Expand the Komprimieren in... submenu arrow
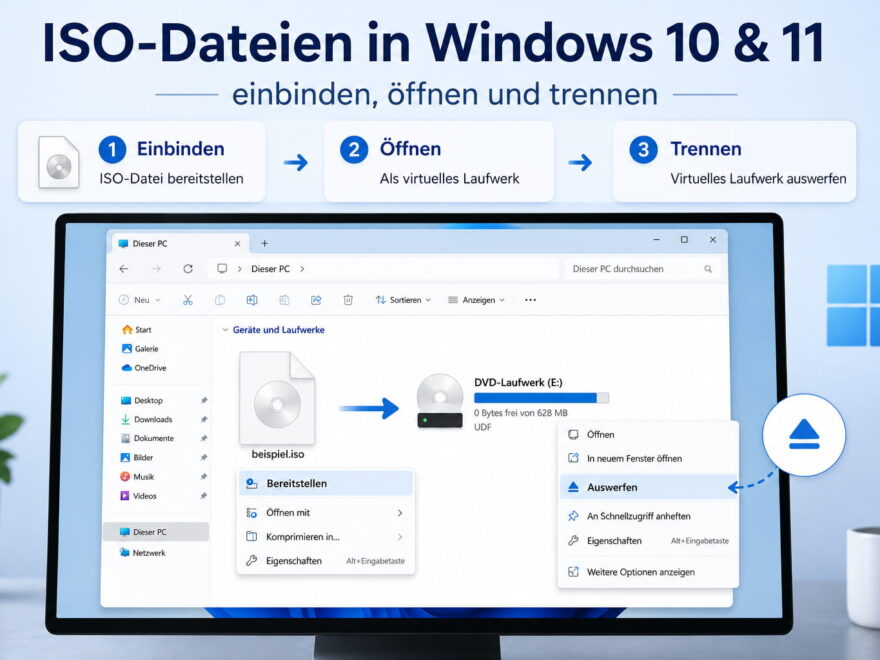Screen dimensions: 880x660 point(400,537)
